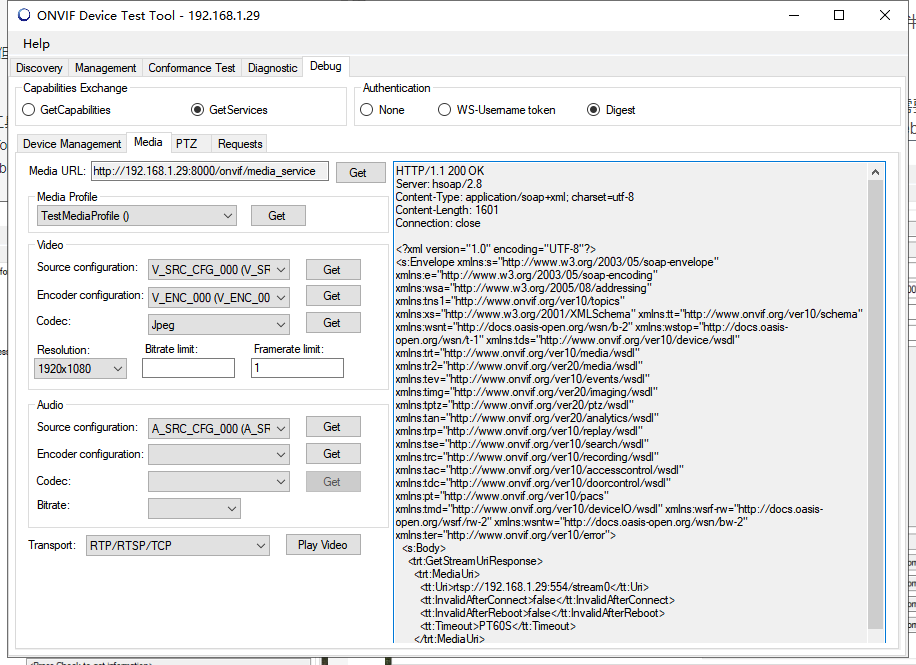Screen dimensions: 916x665
Task: Expand video Encoder configuration dropdown
Action: coord(219,297)
